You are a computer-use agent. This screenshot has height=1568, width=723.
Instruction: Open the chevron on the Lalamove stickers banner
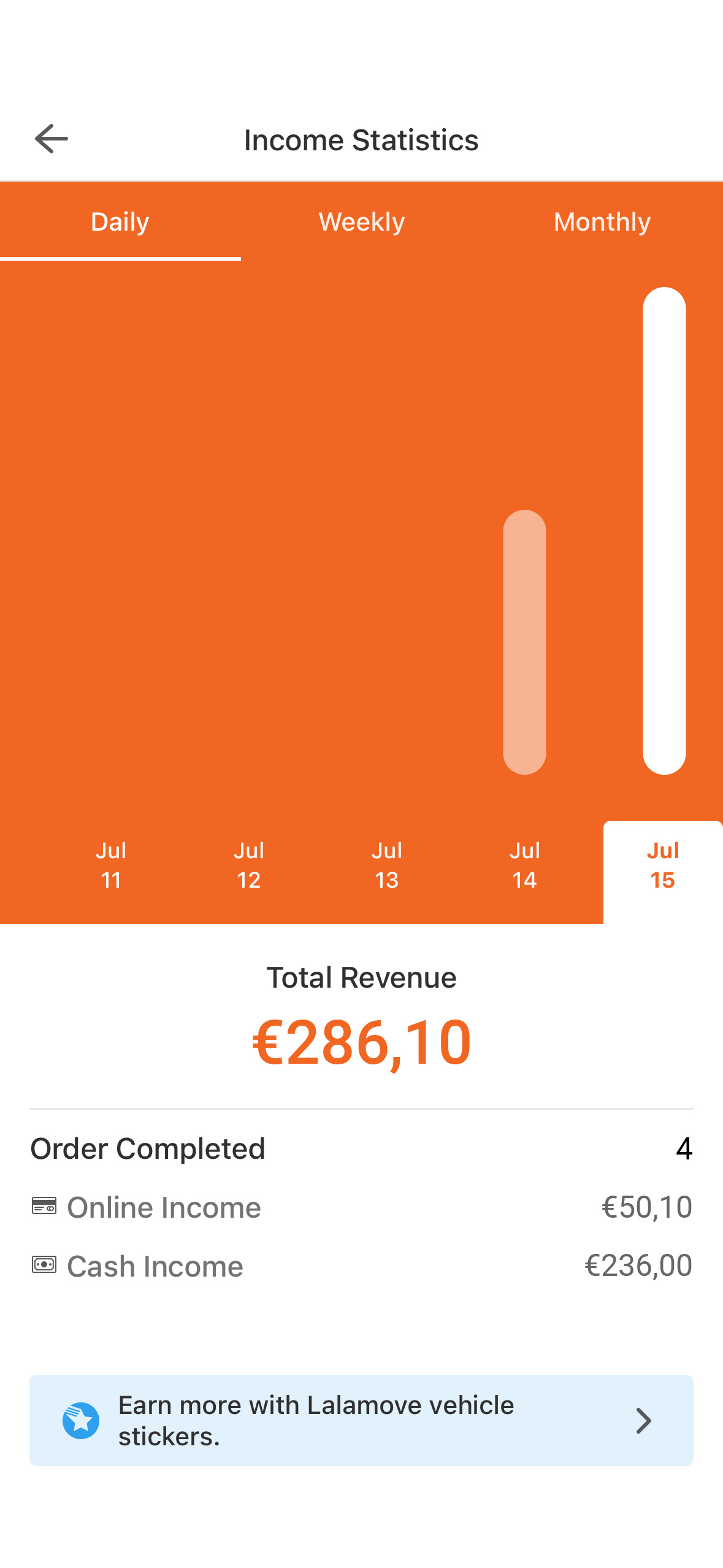tap(643, 1420)
